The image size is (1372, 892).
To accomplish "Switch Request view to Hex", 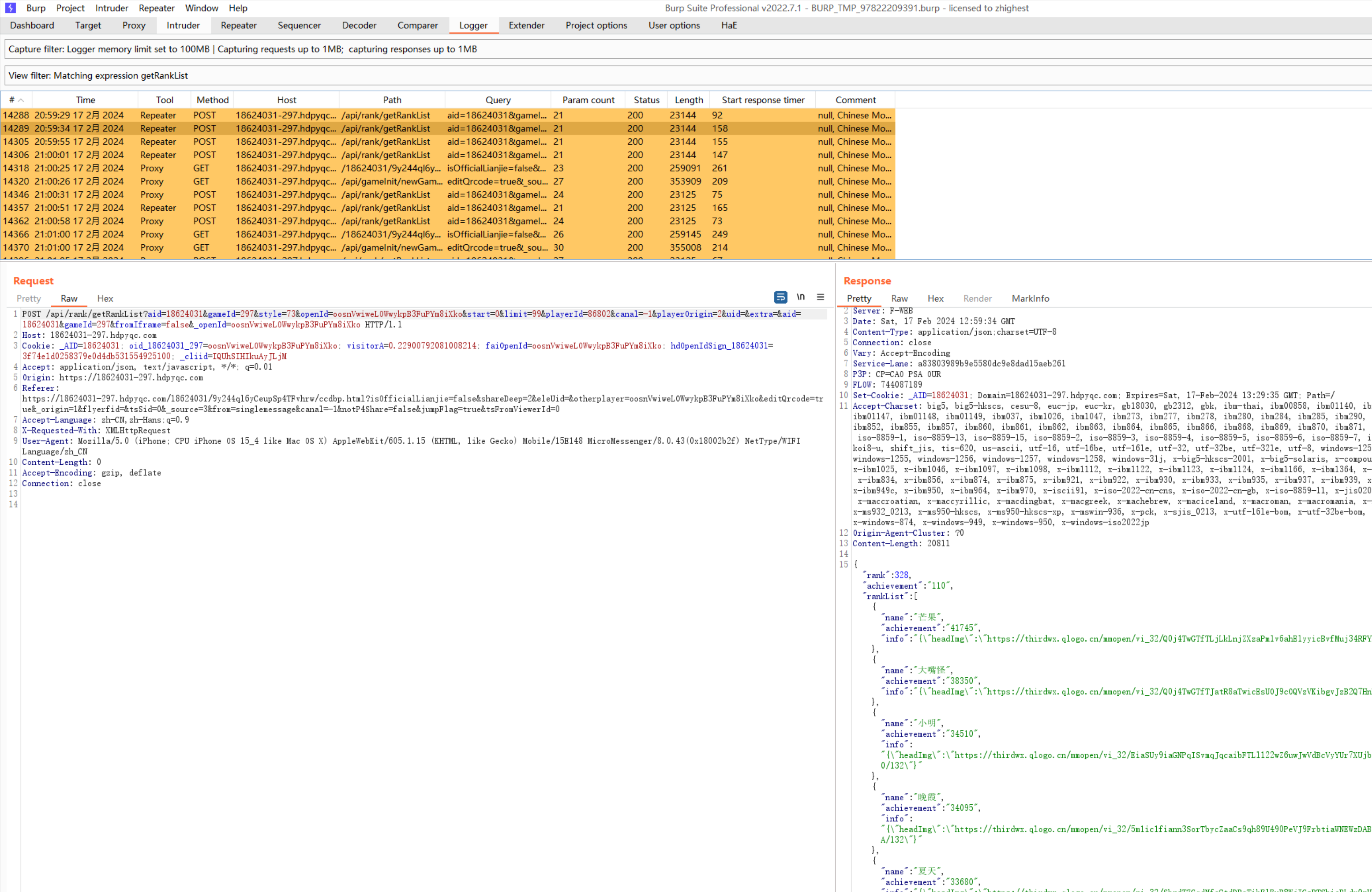I will (105, 299).
